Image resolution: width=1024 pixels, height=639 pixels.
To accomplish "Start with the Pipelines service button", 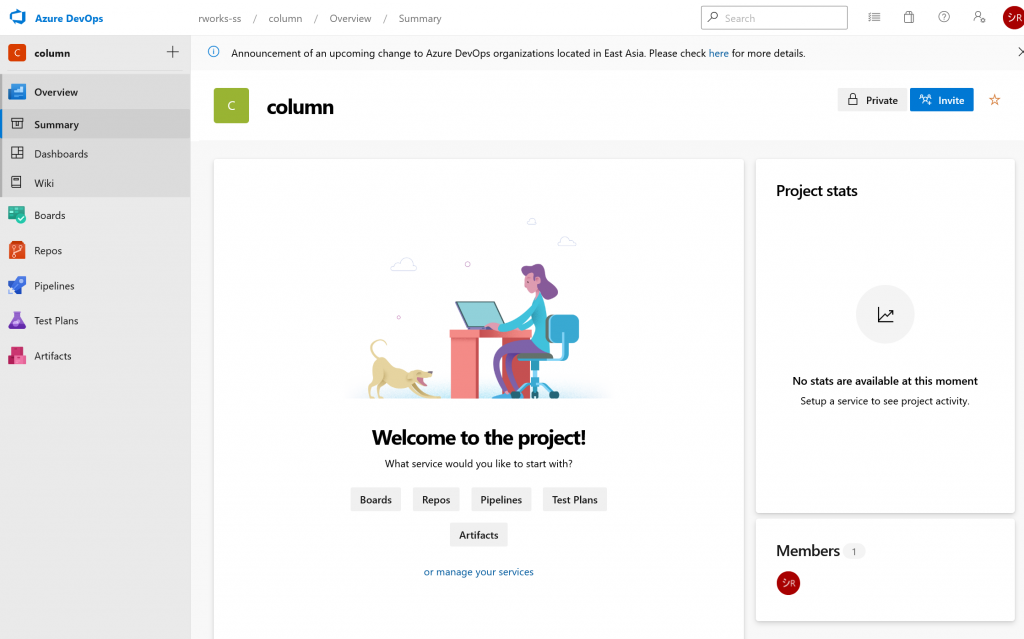I will click(x=501, y=500).
